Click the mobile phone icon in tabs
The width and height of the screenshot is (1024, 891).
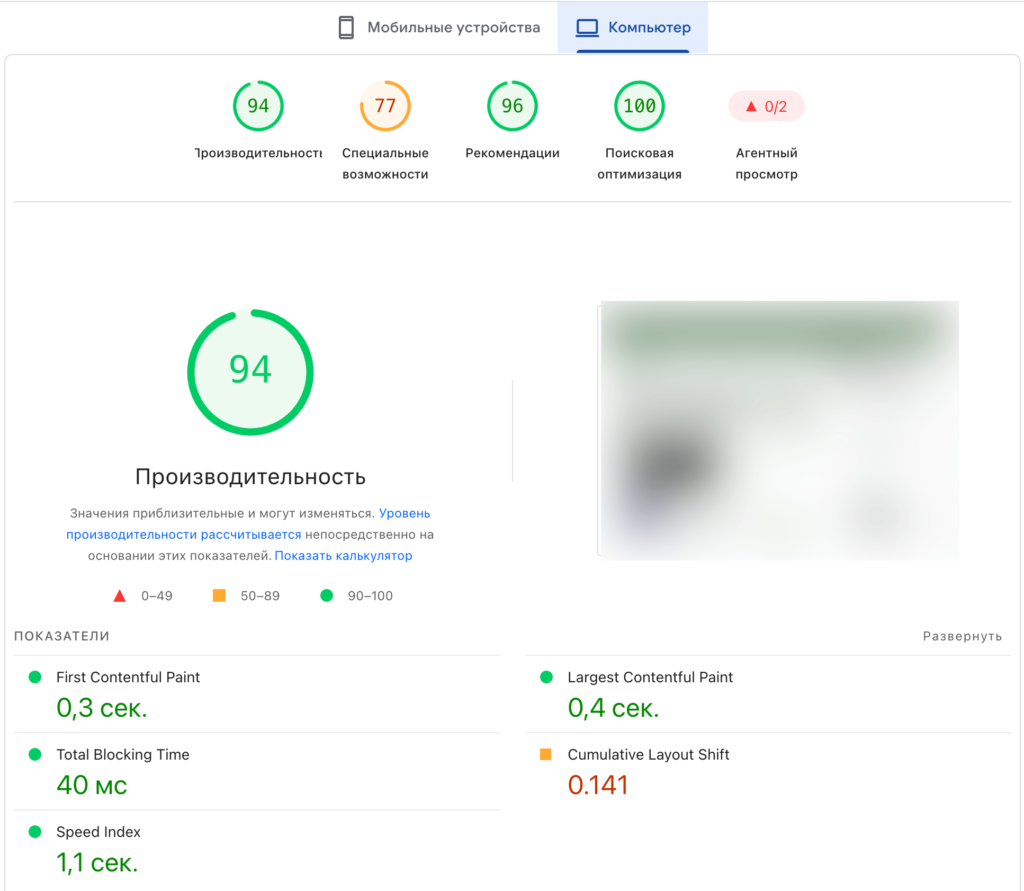pos(346,27)
